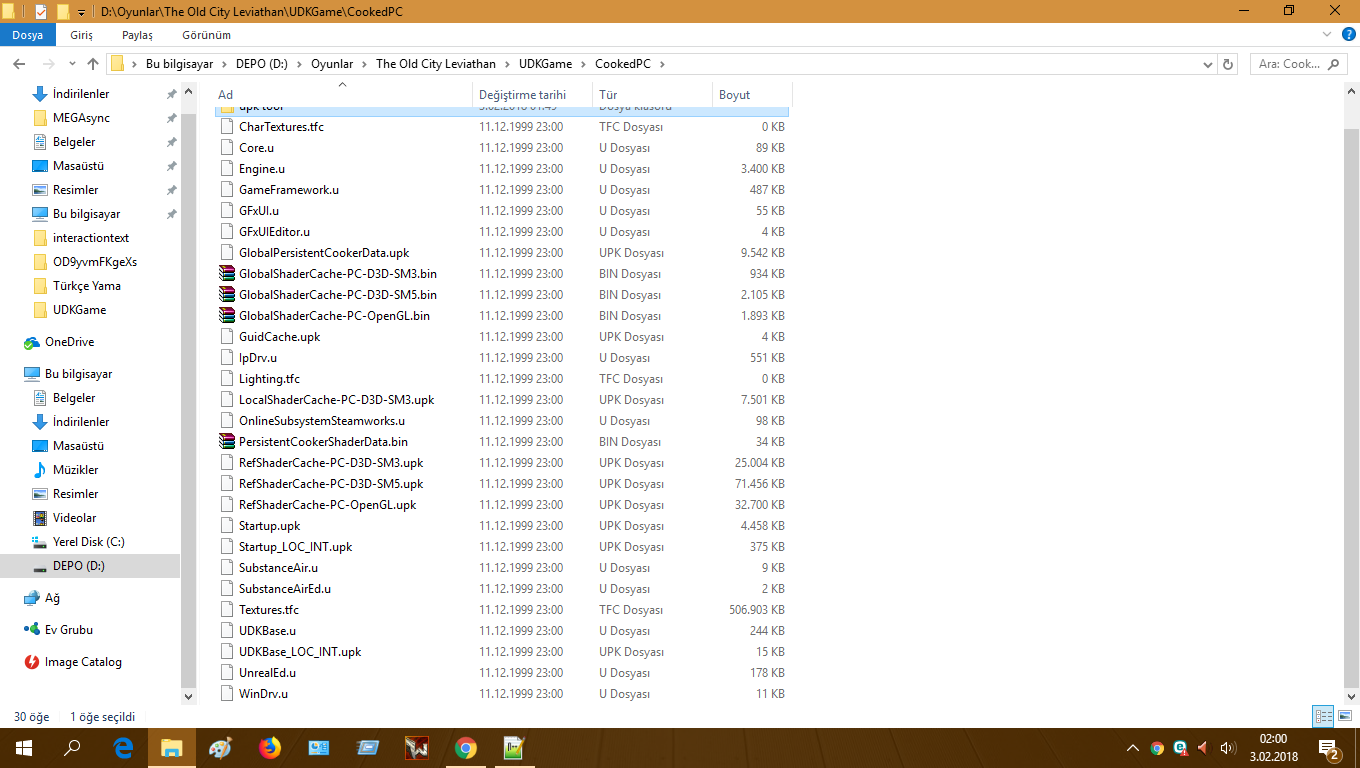The height and width of the screenshot is (768, 1360).
Task: Click the Videolar film icon
Action: coord(40,518)
